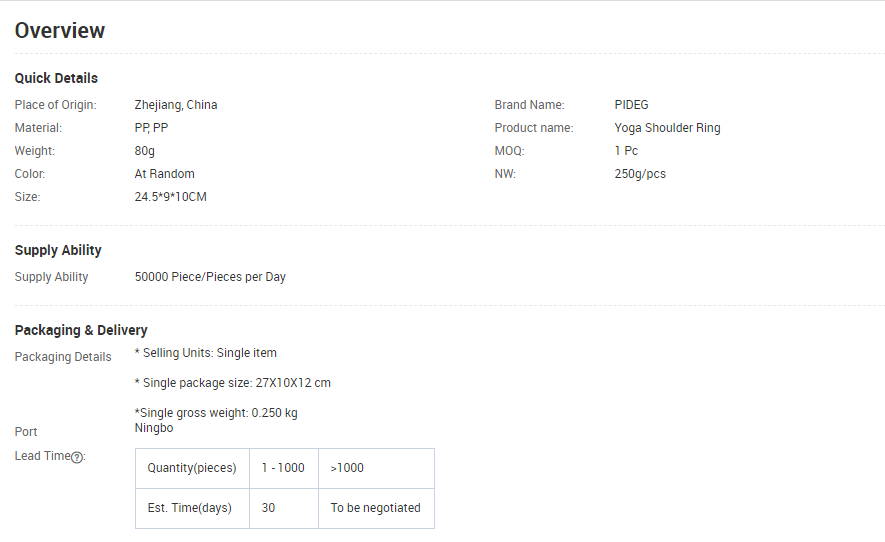This screenshot has height=542, width=885.
Task: Click the 250g/pcs net weight value
Action: [640, 174]
